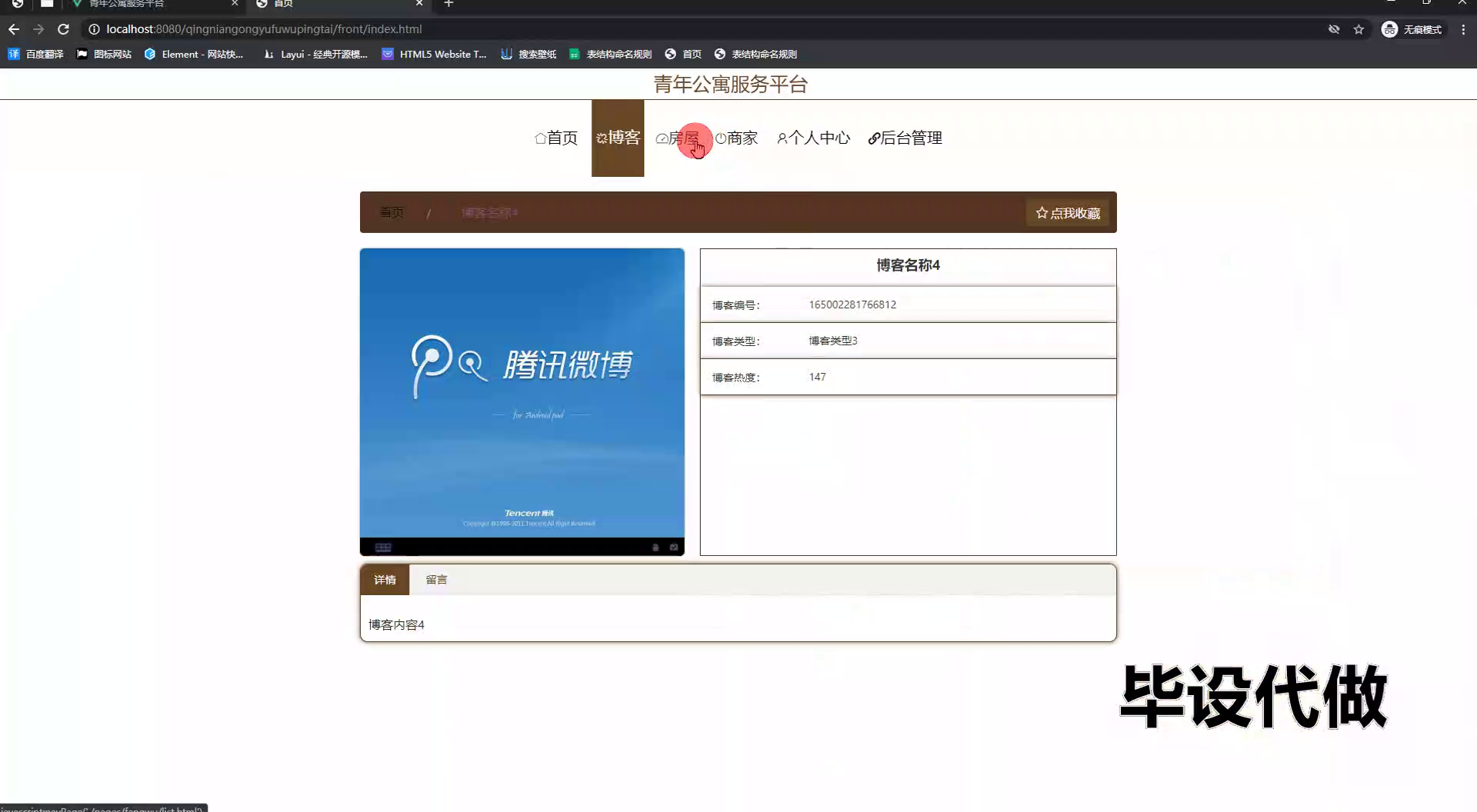
Task: Open the 商家 navigation item
Action: pyautogui.click(x=736, y=138)
